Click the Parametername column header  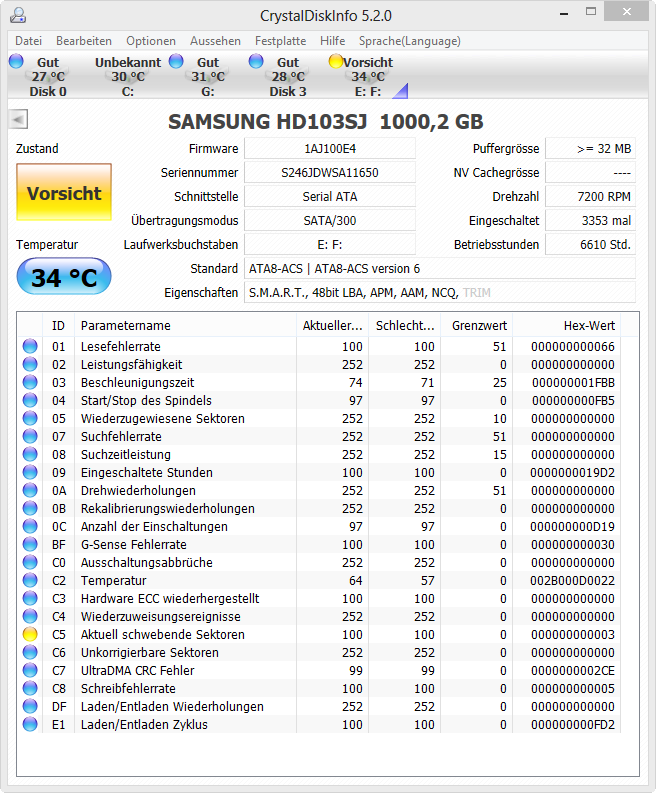[x=185, y=325]
